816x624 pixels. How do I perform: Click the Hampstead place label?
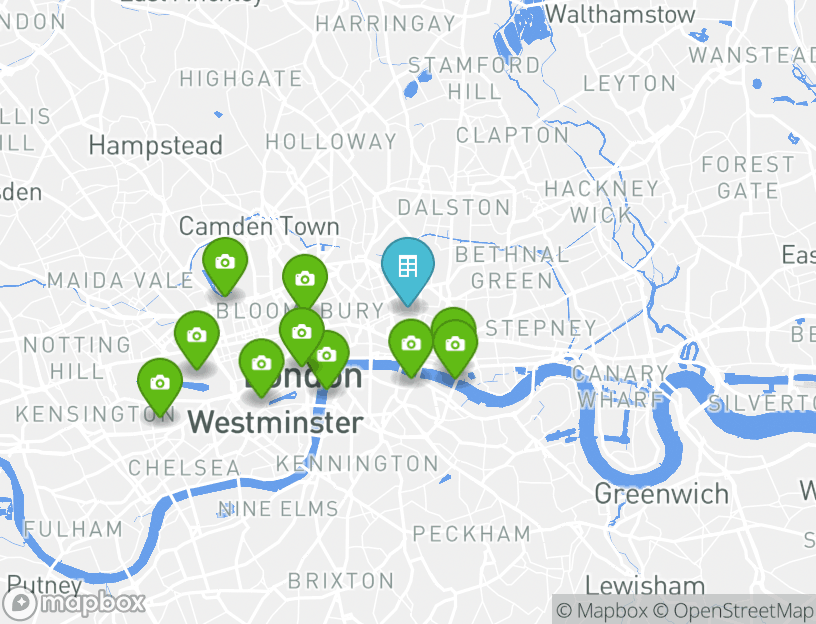point(156,145)
